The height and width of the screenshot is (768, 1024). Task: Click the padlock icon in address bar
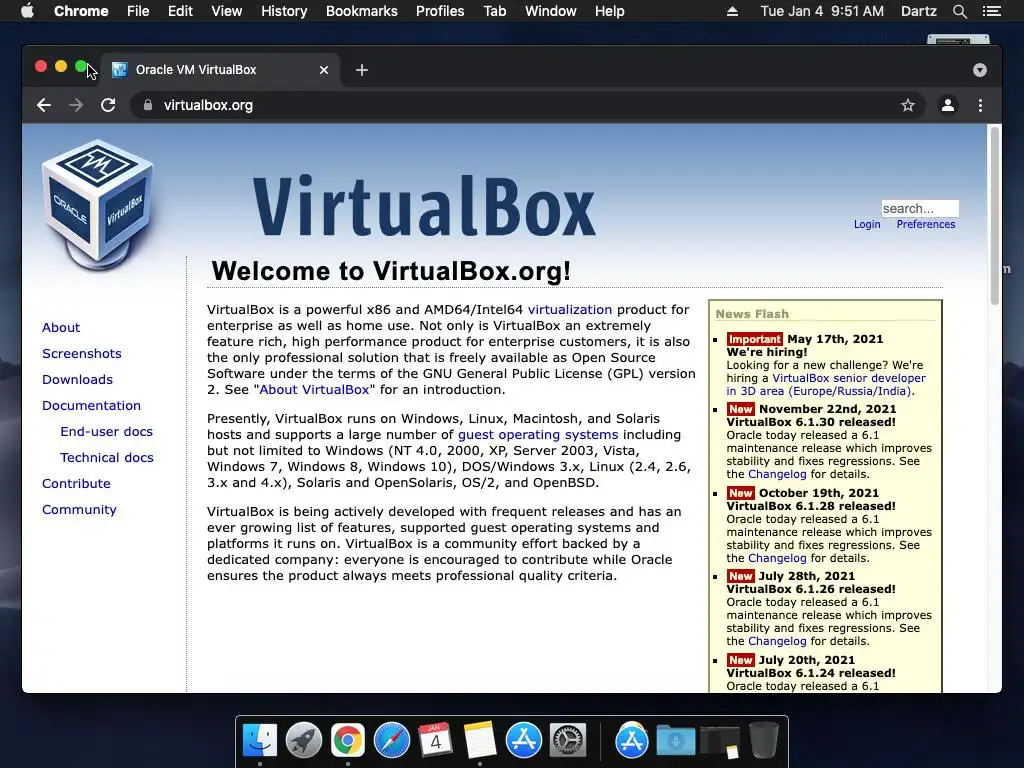pos(148,105)
